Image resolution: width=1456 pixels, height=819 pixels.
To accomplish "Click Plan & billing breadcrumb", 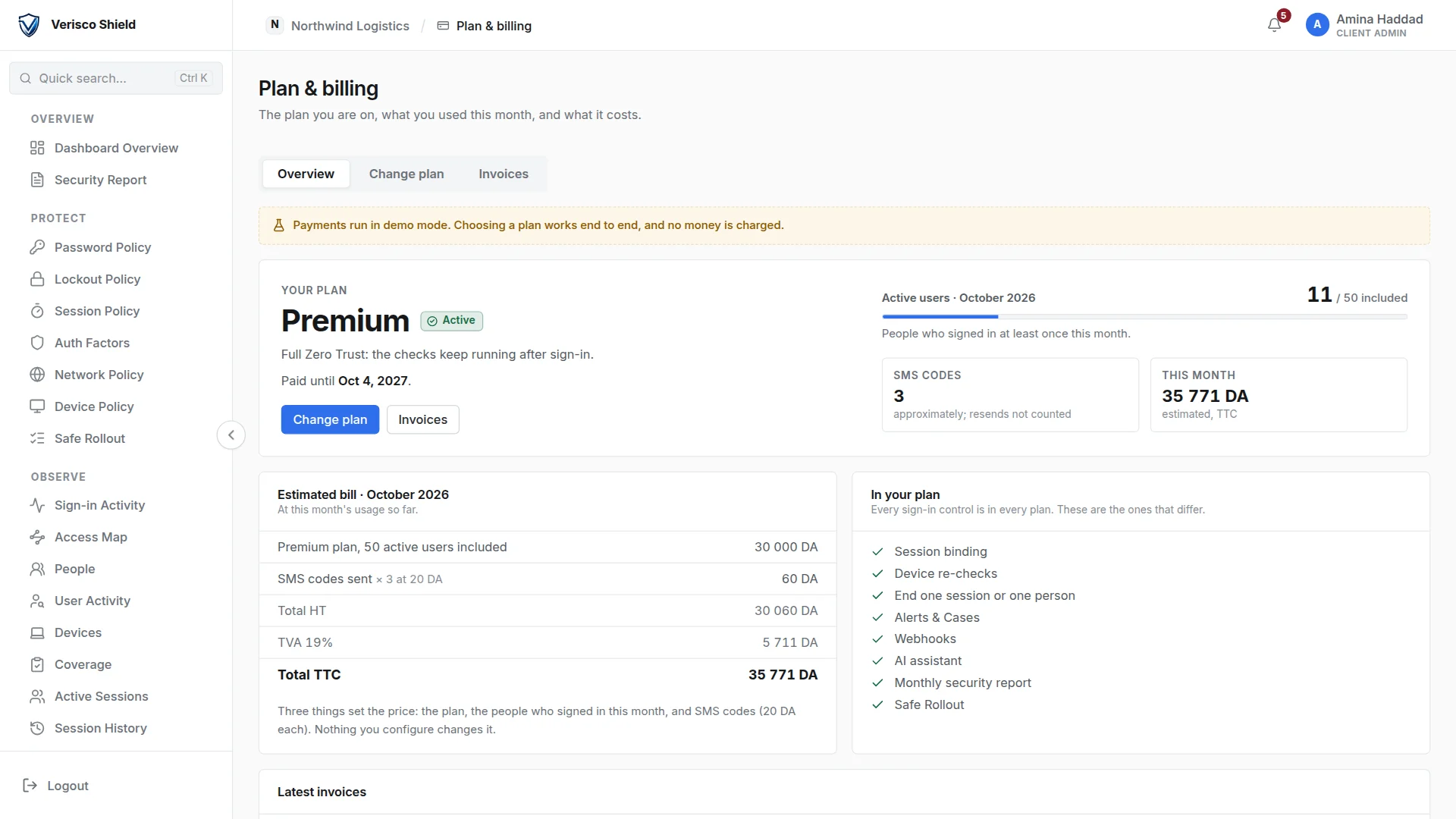I will point(485,26).
